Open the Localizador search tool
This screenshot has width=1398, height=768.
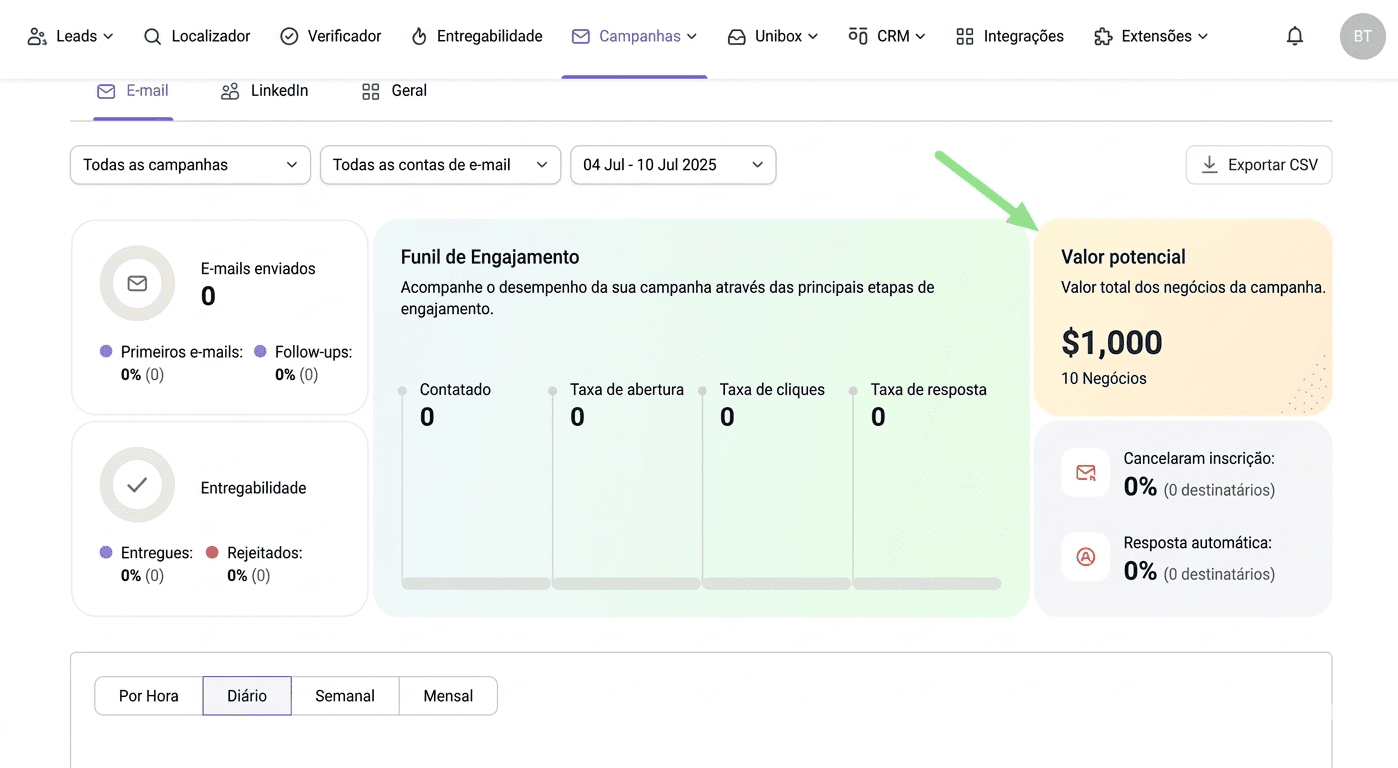[197, 36]
